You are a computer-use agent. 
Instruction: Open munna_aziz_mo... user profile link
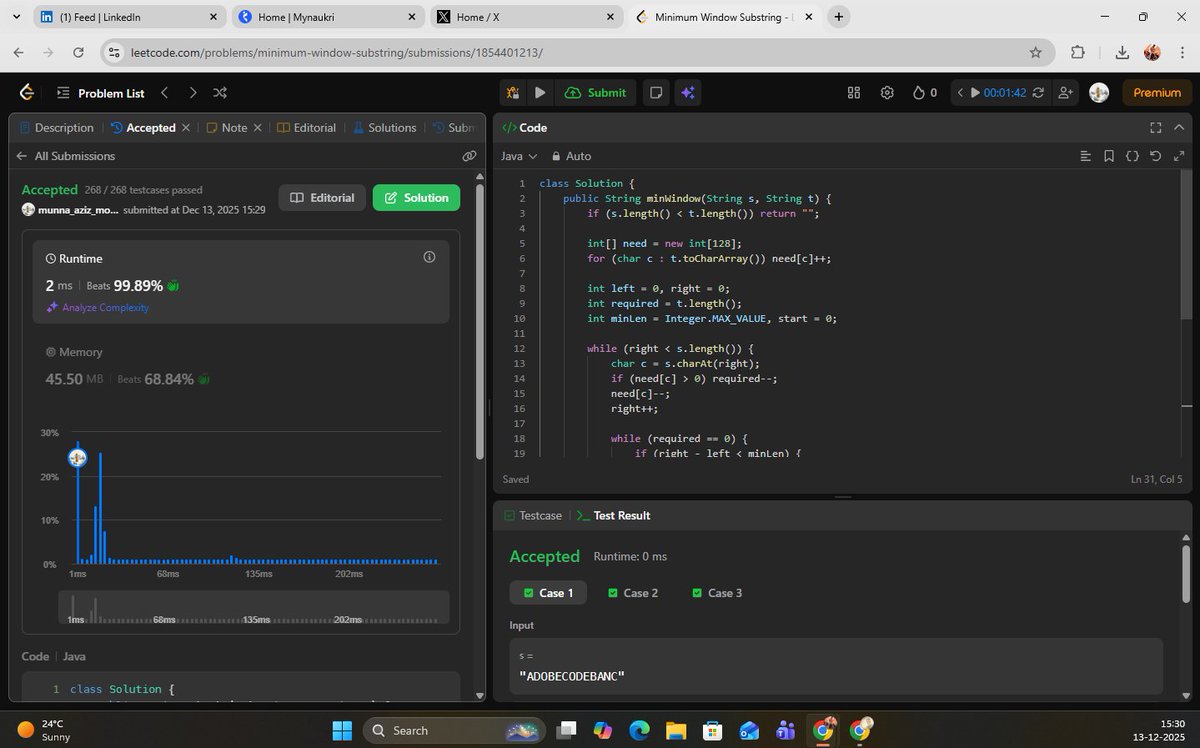point(70,210)
